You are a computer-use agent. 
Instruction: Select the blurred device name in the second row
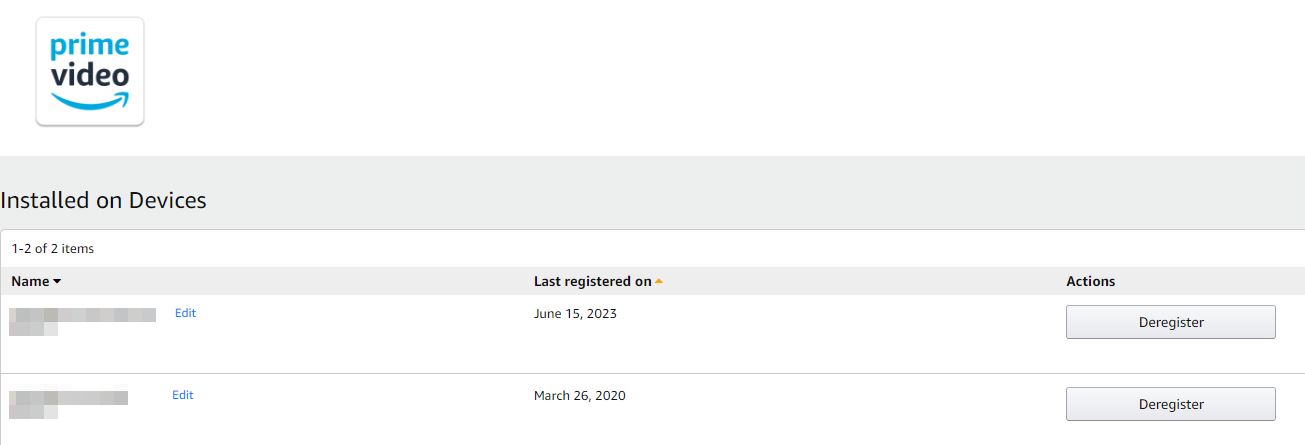69,397
